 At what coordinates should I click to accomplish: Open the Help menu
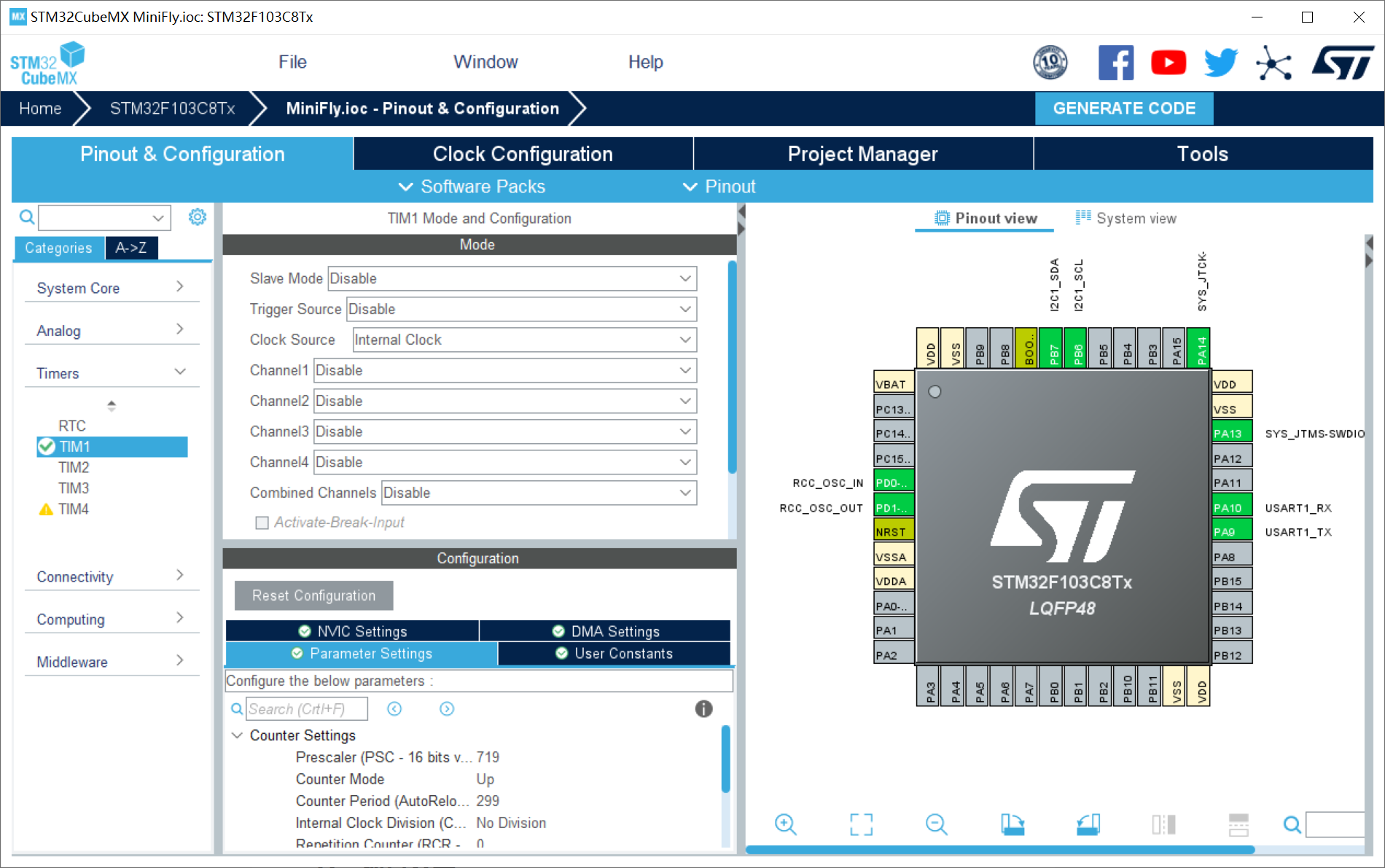pos(646,62)
